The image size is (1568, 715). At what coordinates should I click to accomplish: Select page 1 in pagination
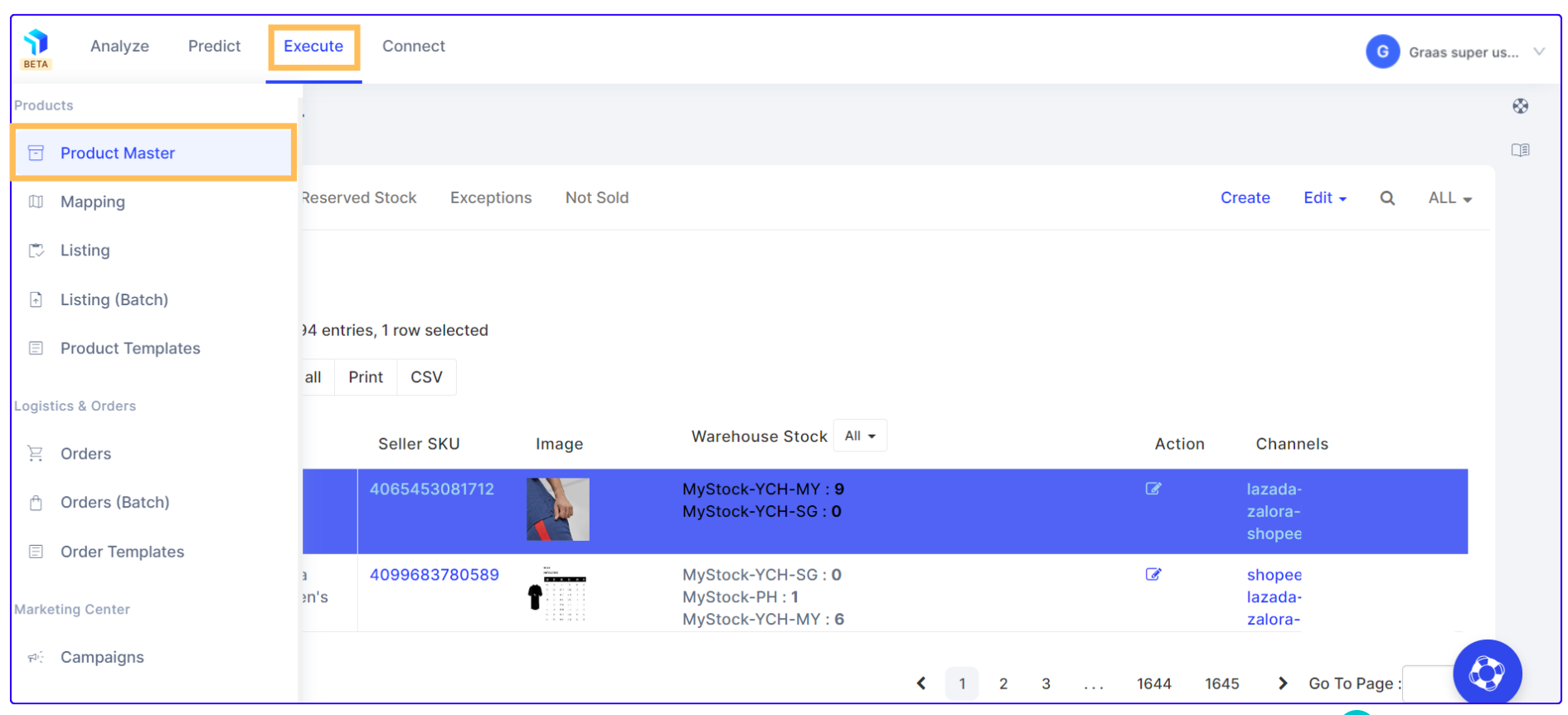coord(962,683)
